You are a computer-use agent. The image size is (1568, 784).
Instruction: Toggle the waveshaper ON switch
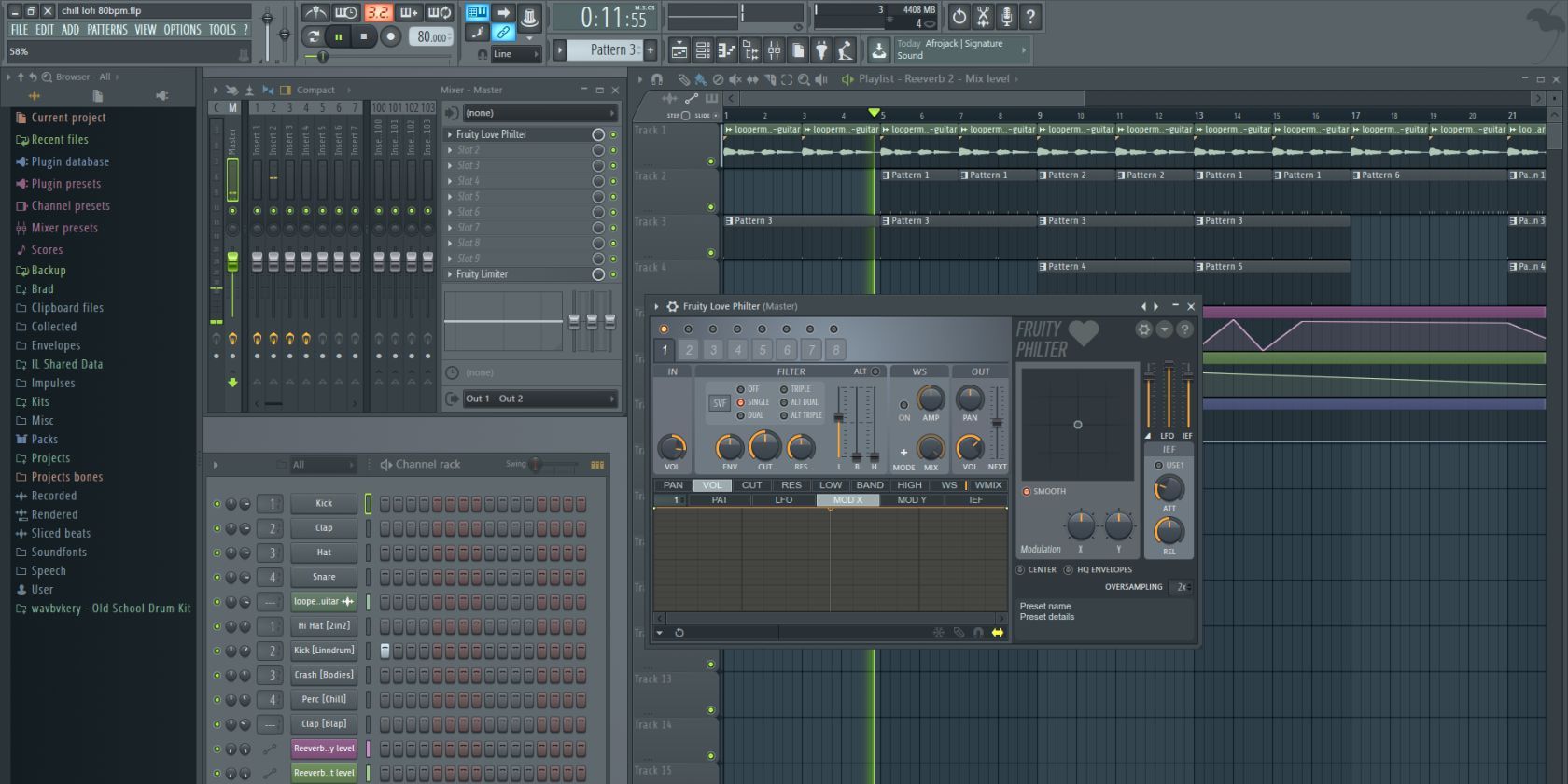(x=903, y=405)
